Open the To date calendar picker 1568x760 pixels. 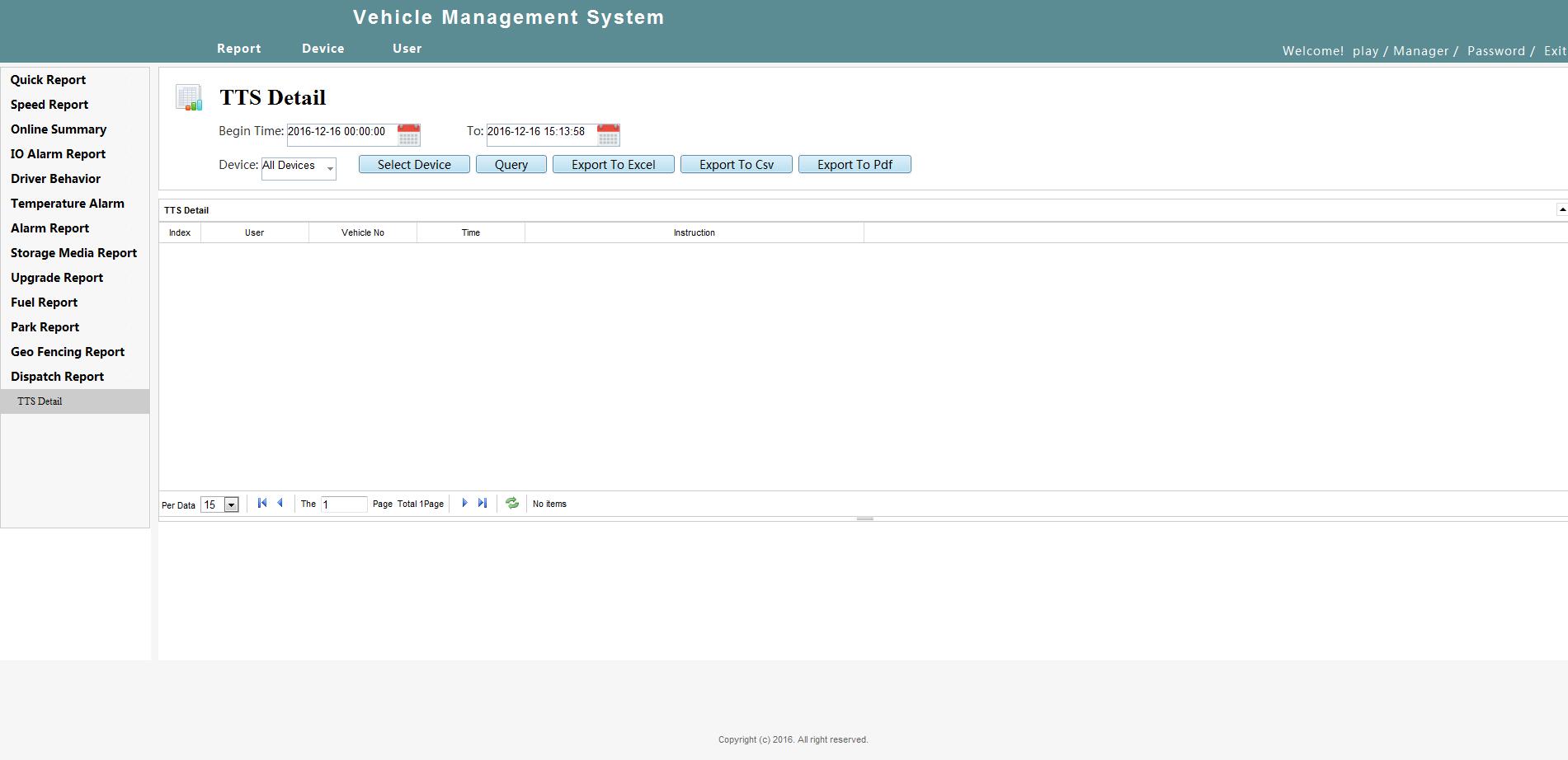[608, 134]
